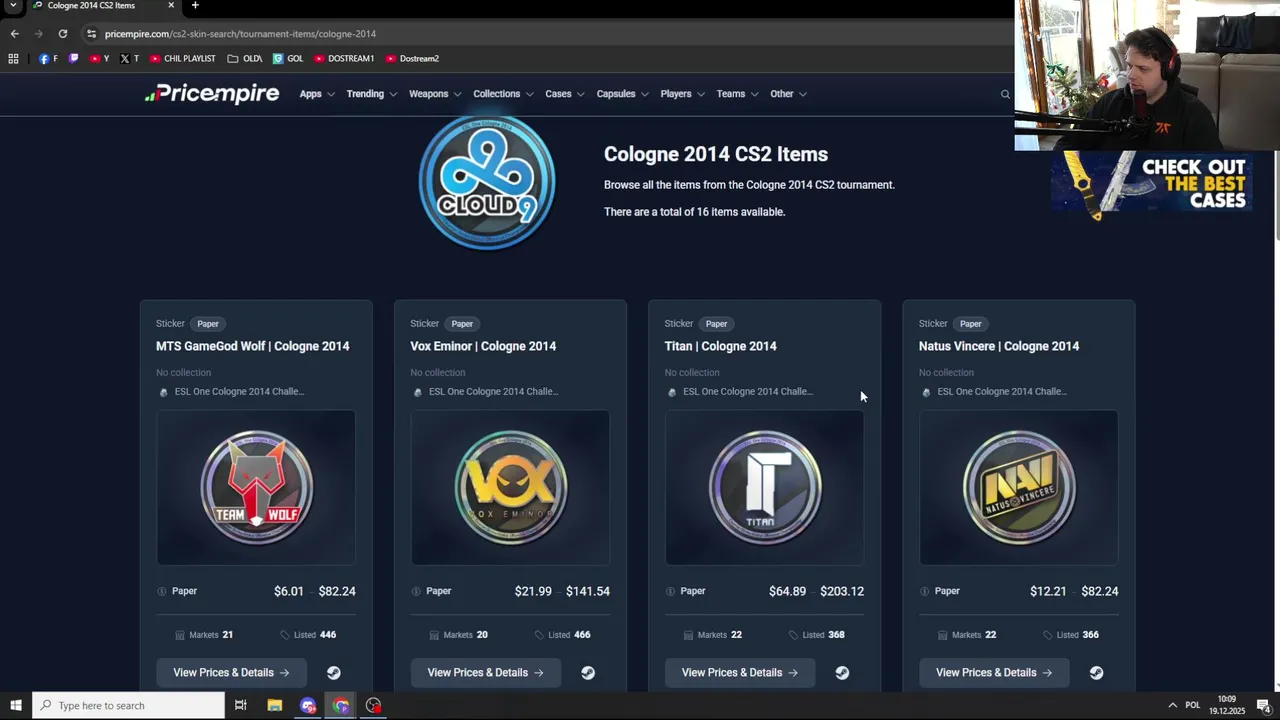Viewport: 1280px width, 720px height.
Task: Click the Windows taskbar search box
Action: tap(128, 705)
